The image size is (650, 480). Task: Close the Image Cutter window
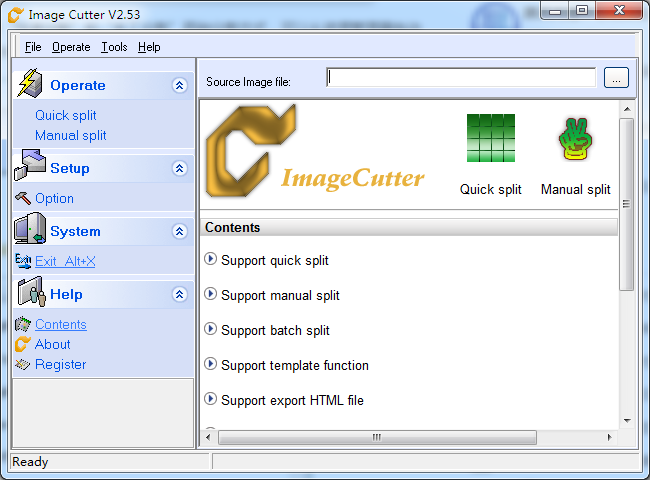pos(619,11)
